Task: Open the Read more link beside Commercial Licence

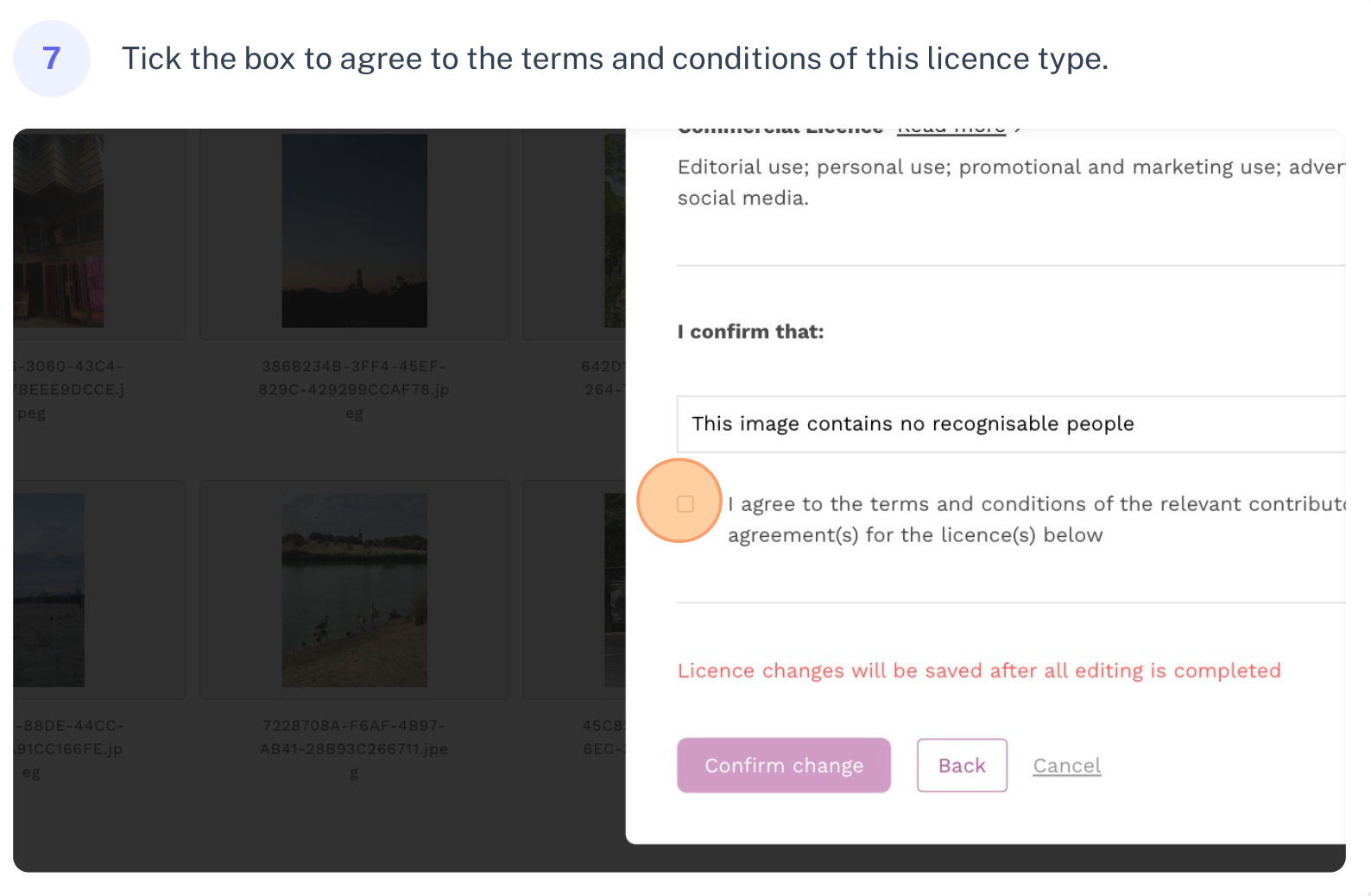Action: (951, 130)
